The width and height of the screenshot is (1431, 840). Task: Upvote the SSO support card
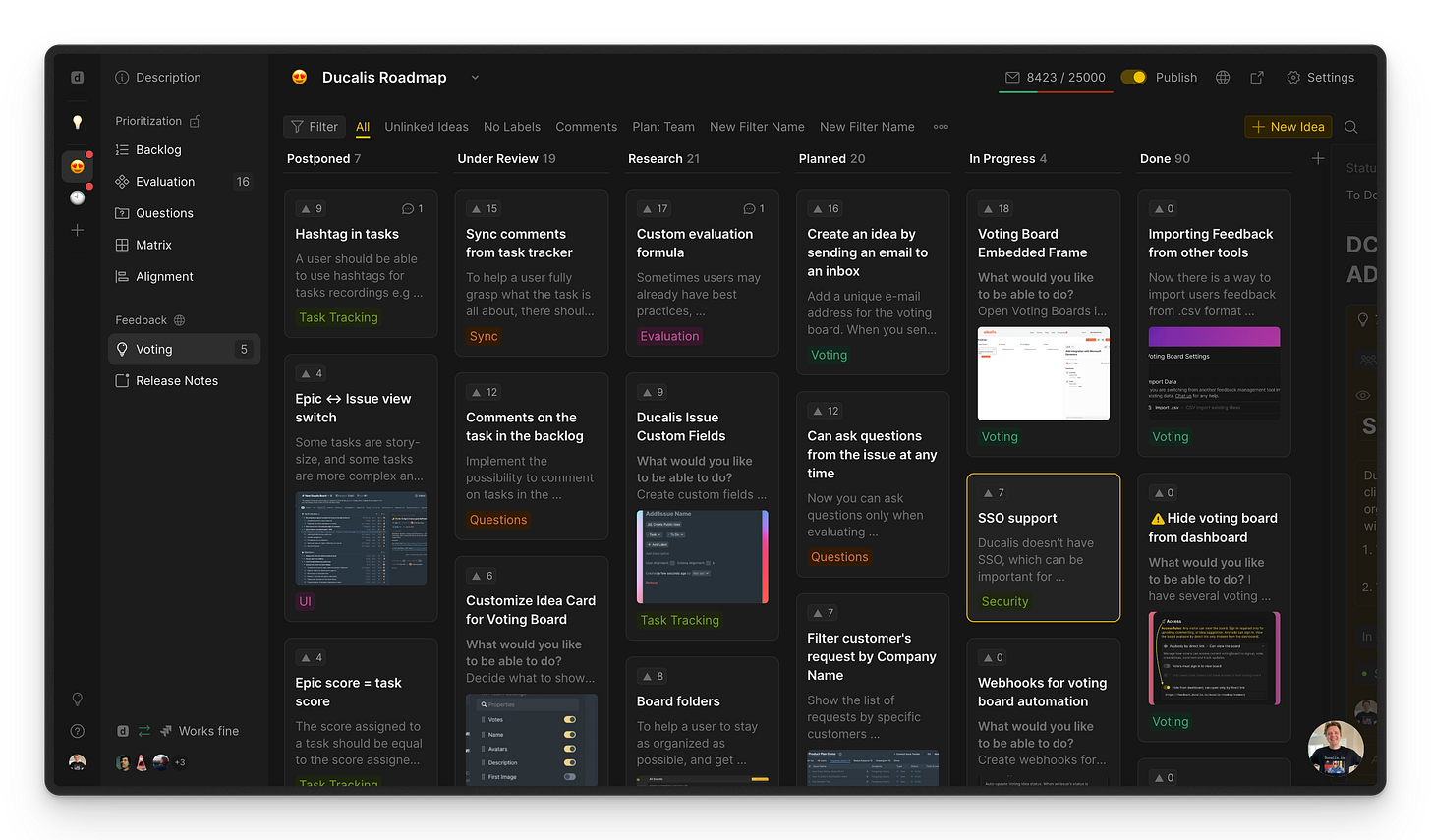point(995,493)
